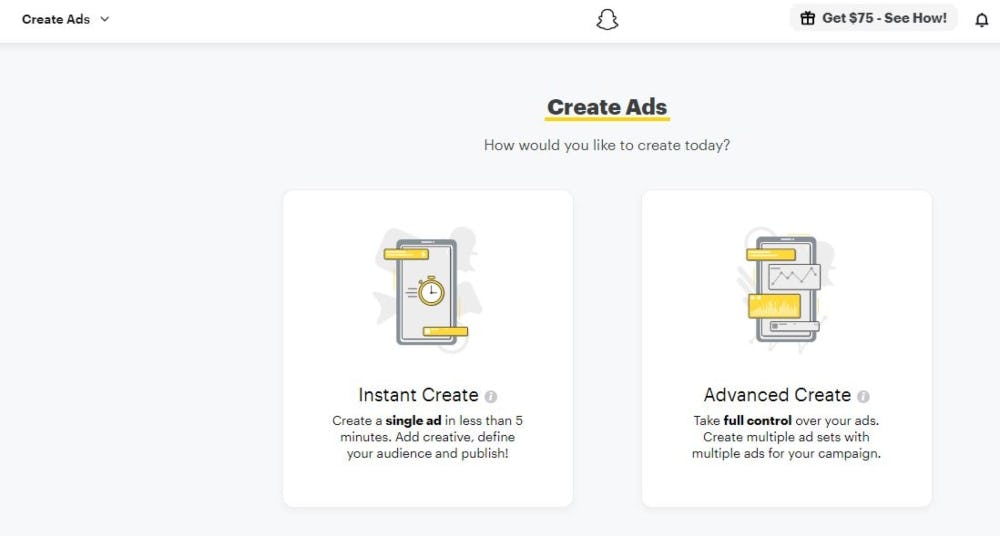This screenshot has height=536, width=1000.
Task: Click the Advanced Create description paragraph
Action: [x=786, y=437]
